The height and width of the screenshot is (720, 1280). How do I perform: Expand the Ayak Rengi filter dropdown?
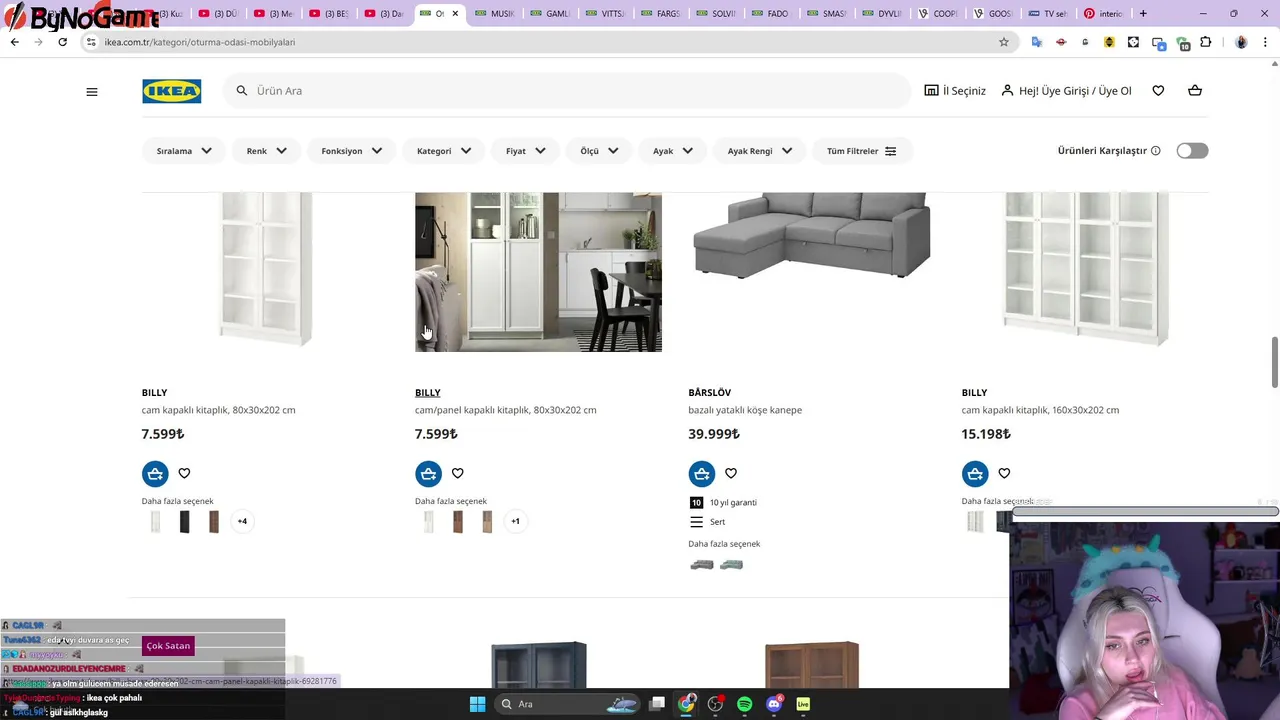click(x=759, y=151)
